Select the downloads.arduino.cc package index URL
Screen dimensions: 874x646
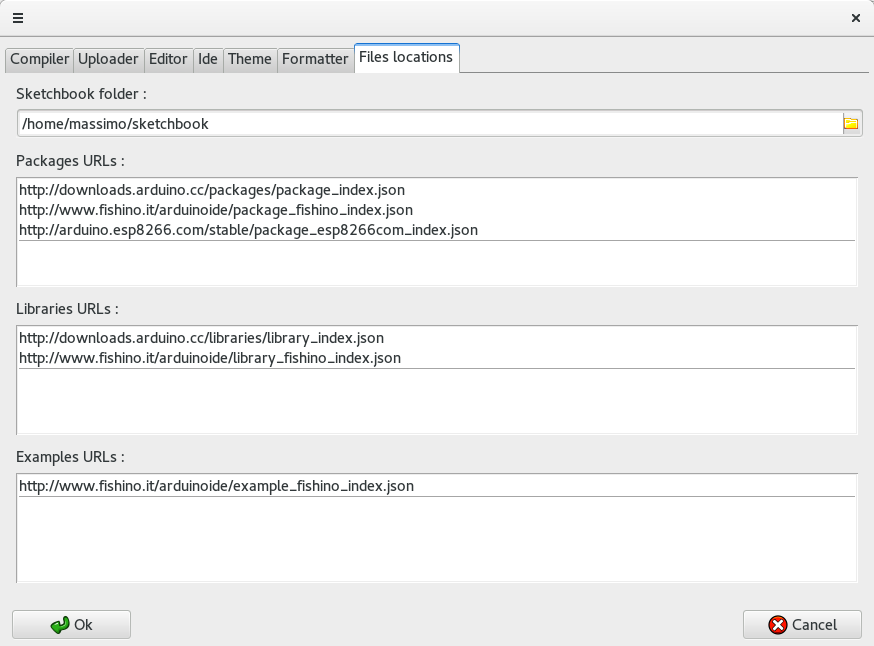212,190
